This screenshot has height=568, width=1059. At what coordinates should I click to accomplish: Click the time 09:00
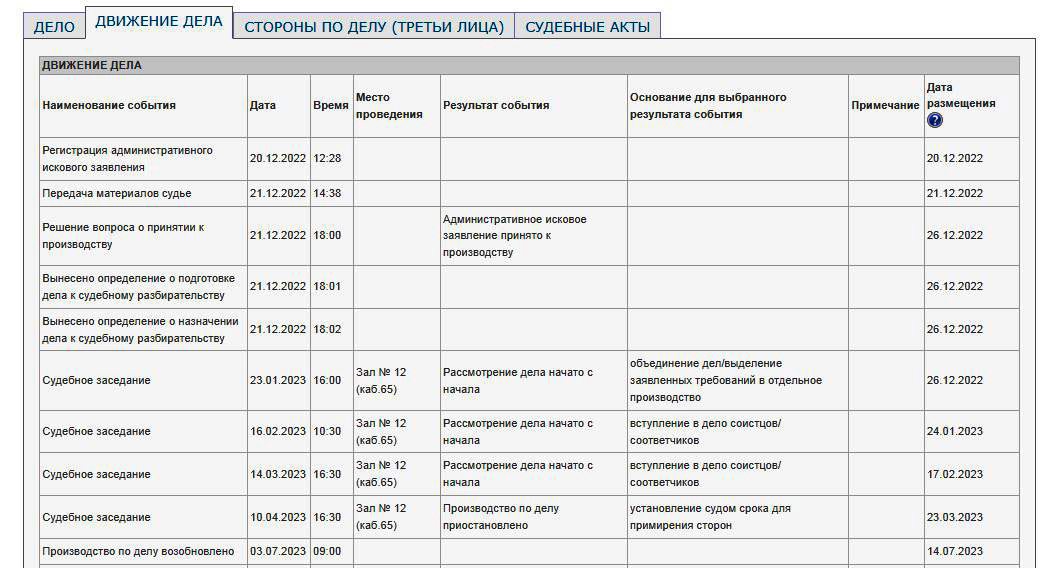[x=327, y=552]
